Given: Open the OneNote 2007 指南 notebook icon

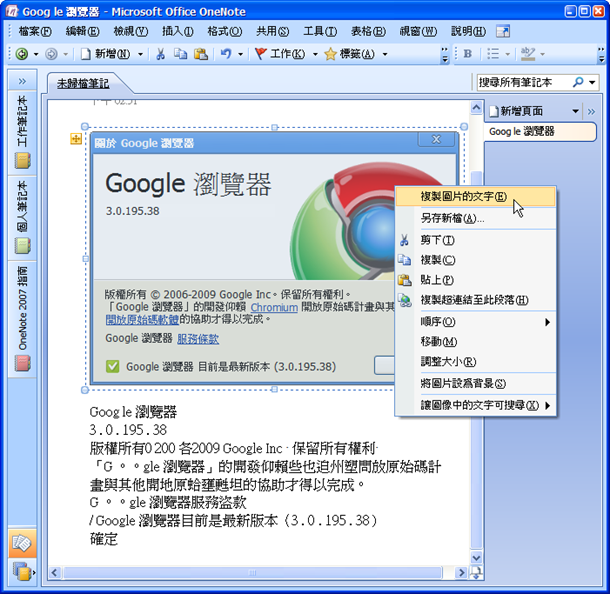Looking at the screenshot, I should [x=23, y=363].
